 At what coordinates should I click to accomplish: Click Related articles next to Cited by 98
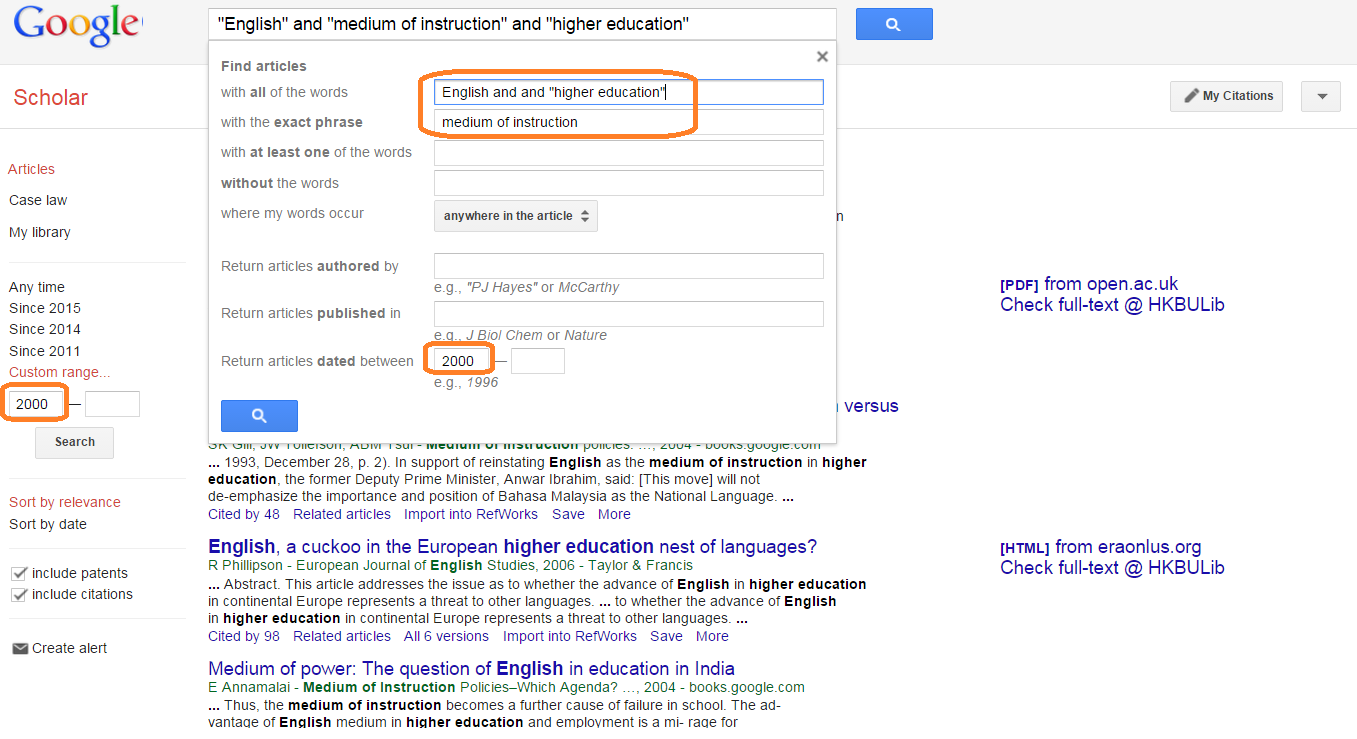point(342,636)
